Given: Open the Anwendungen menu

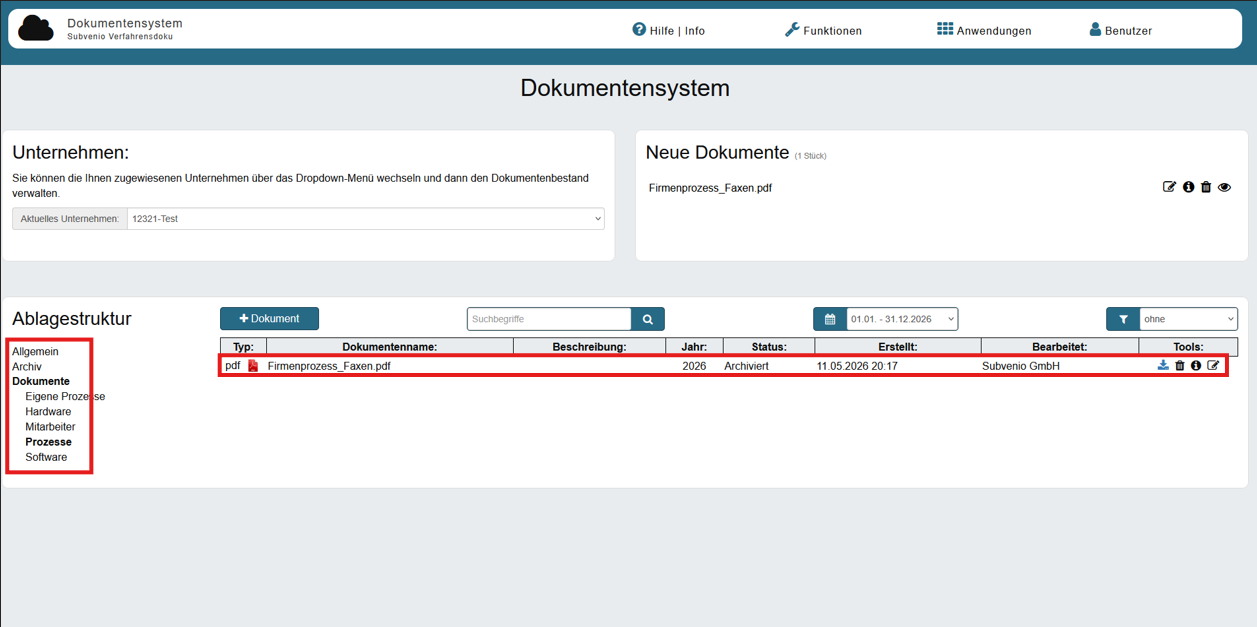Looking at the screenshot, I should (x=984, y=30).
